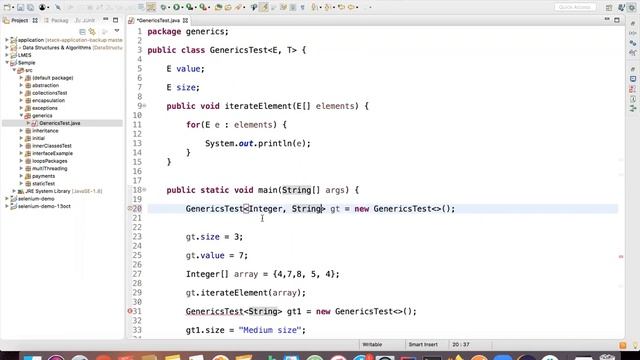Toggle Link with Editor in Project Explorer

pos(93,31)
